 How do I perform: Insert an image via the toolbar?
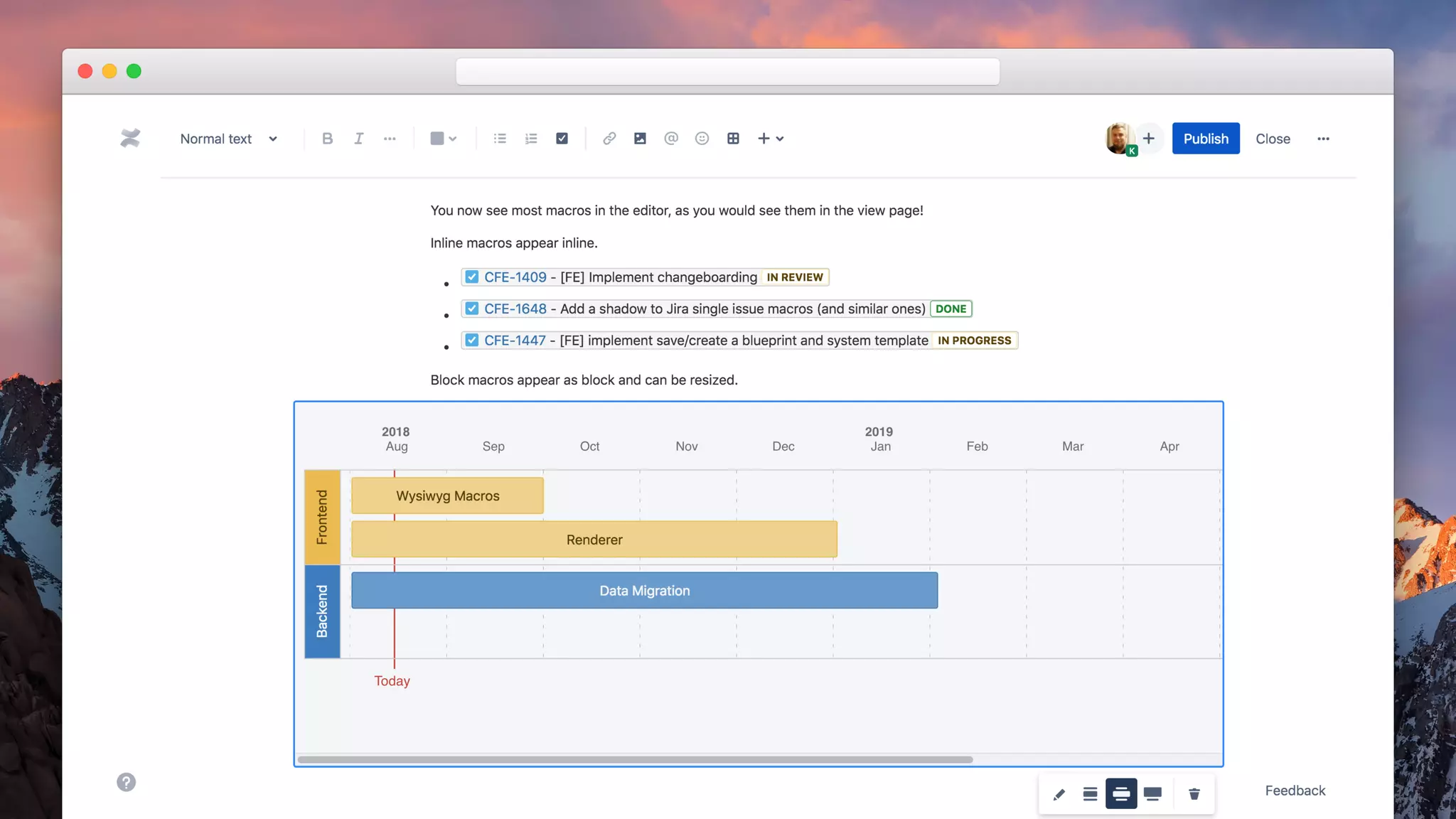pyautogui.click(x=640, y=139)
